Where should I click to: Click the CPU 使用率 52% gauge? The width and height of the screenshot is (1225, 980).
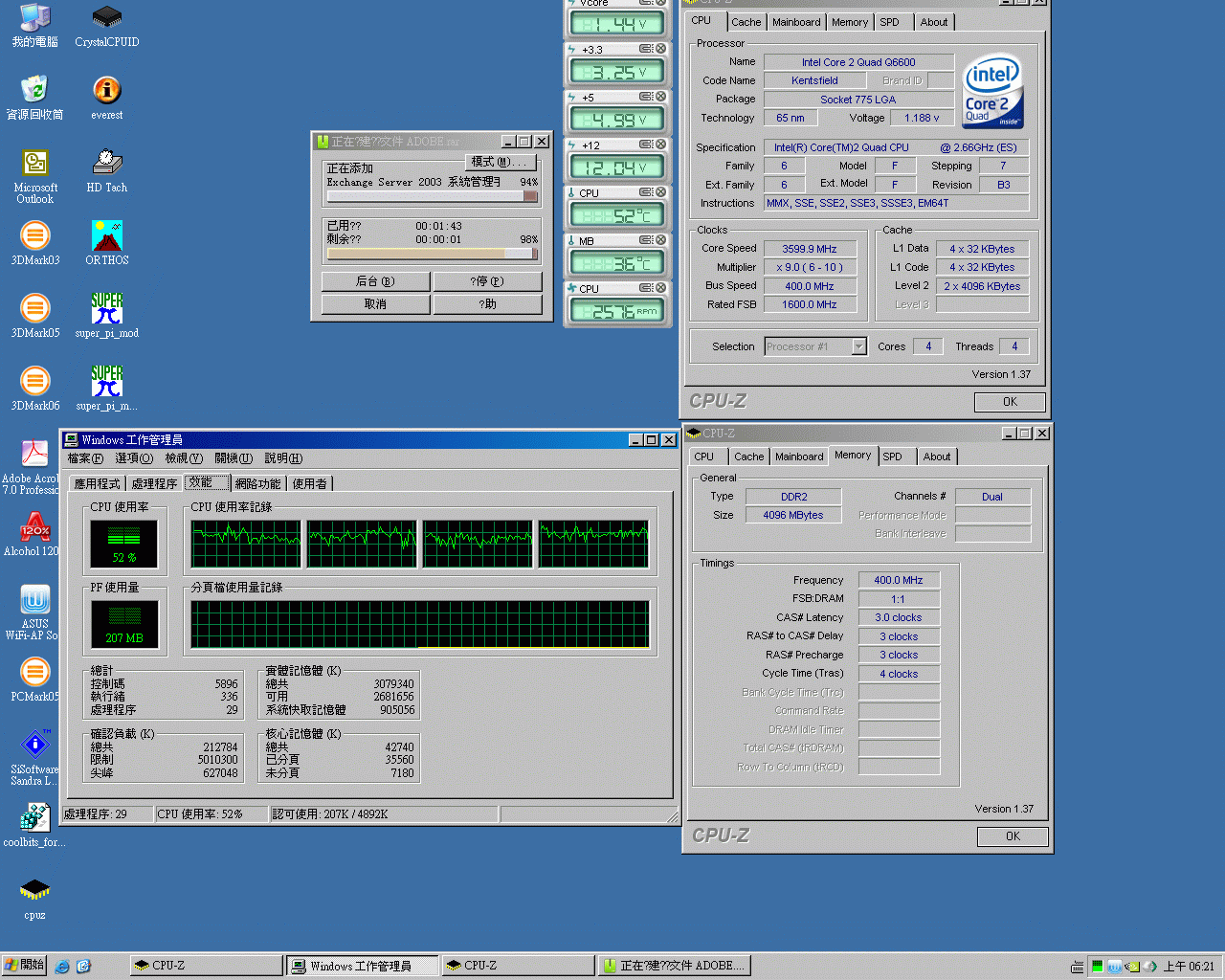pyautogui.click(x=124, y=543)
